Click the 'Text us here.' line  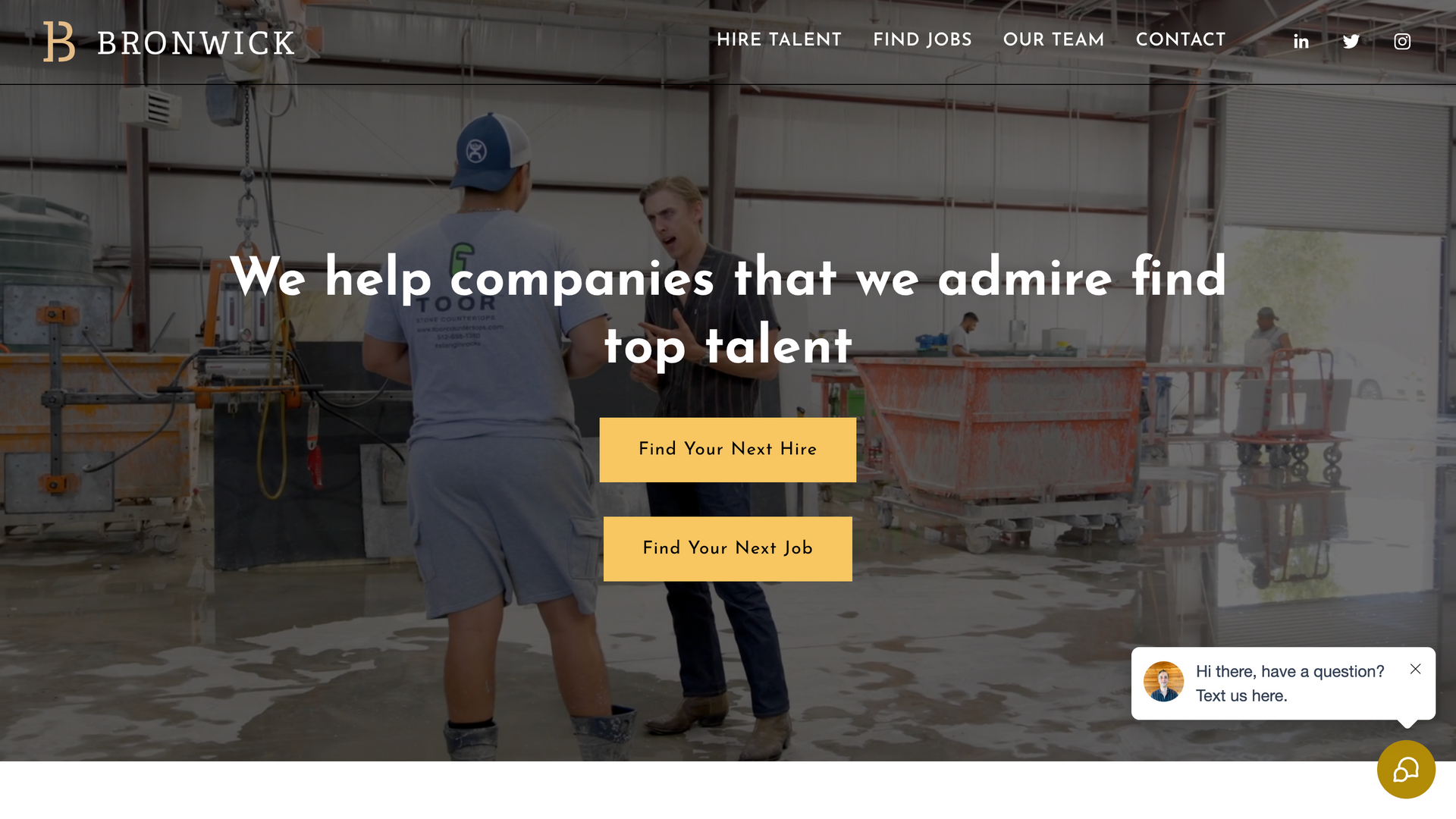pos(1241,695)
